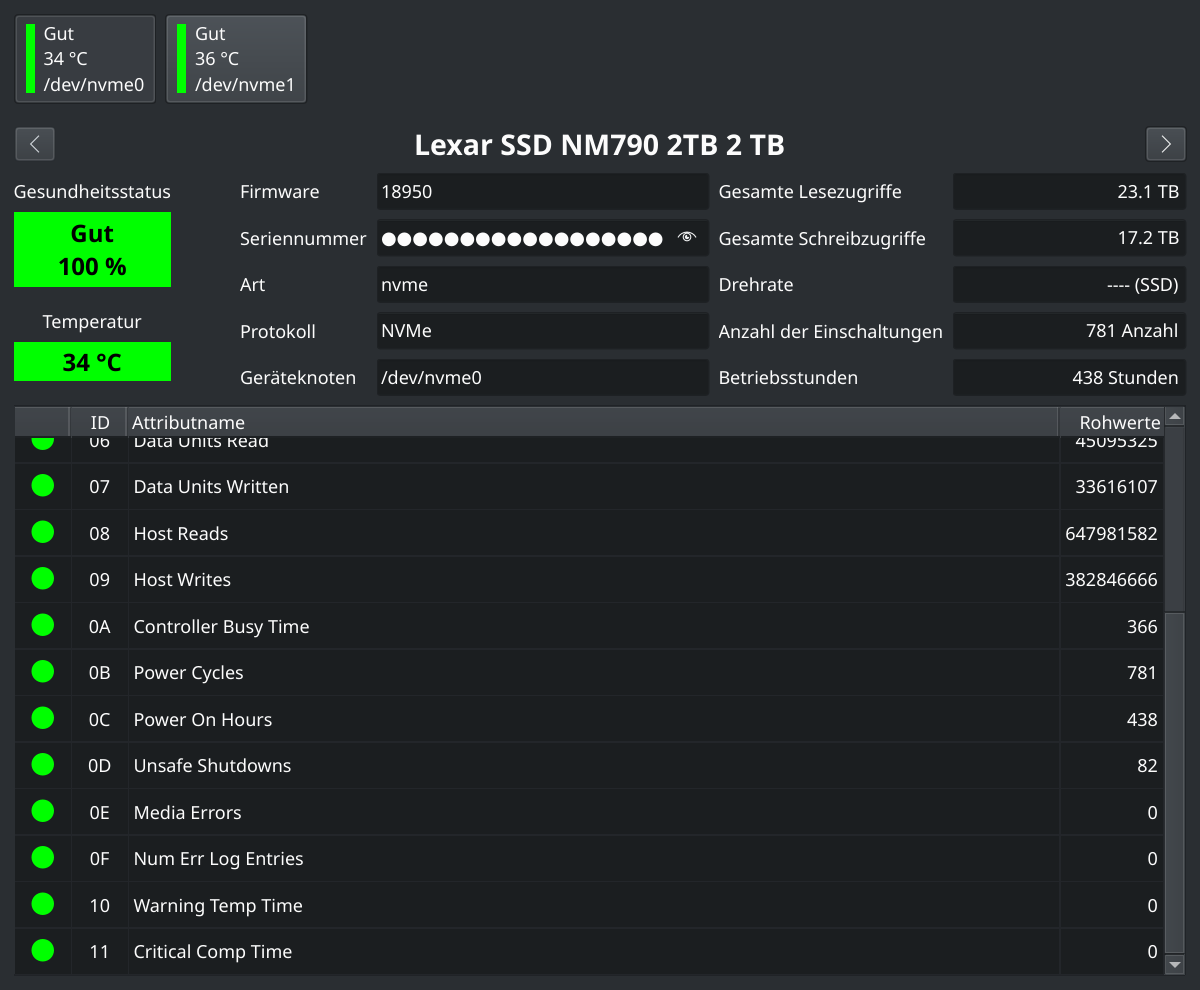1200x990 pixels.
Task: Select the Power On Hours attribute name
Action: pos(202,720)
